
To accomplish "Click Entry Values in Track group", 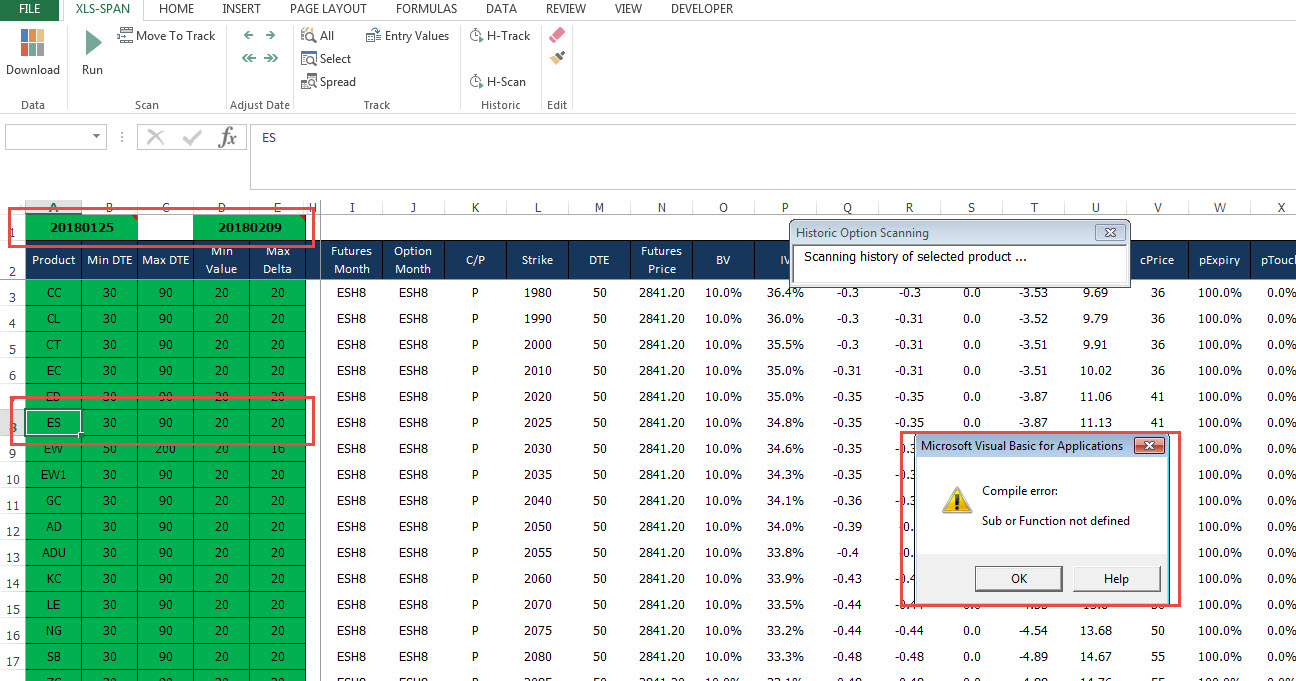I will click(x=407, y=35).
